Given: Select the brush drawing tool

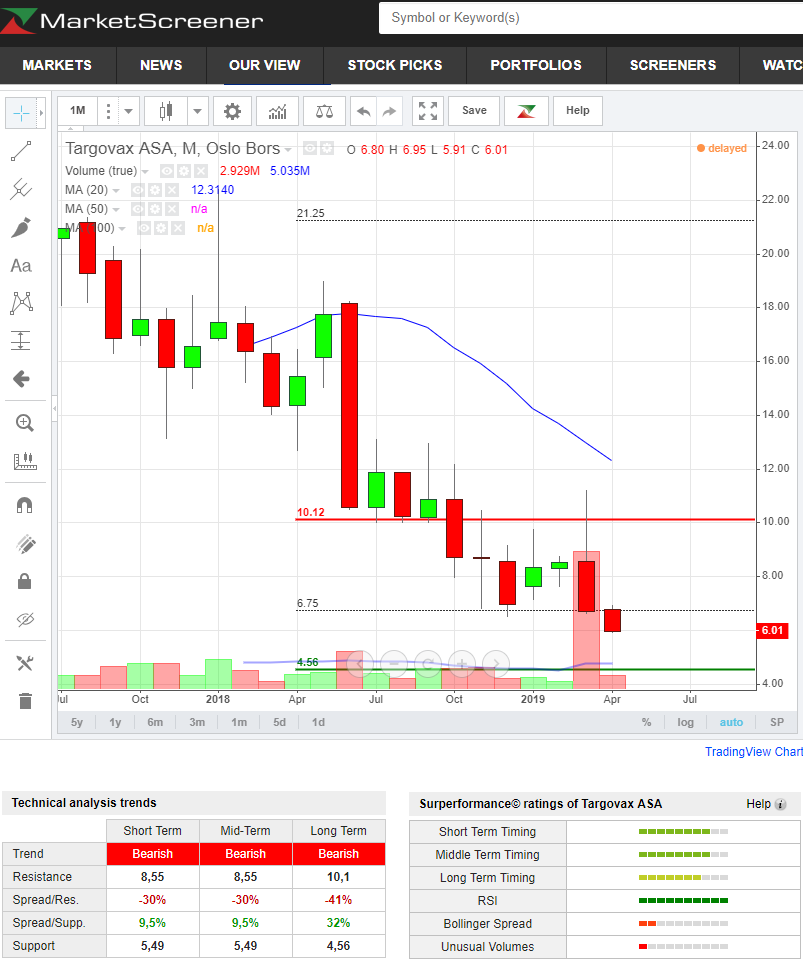Looking at the screenshot, I should click(x=21, y=227).
